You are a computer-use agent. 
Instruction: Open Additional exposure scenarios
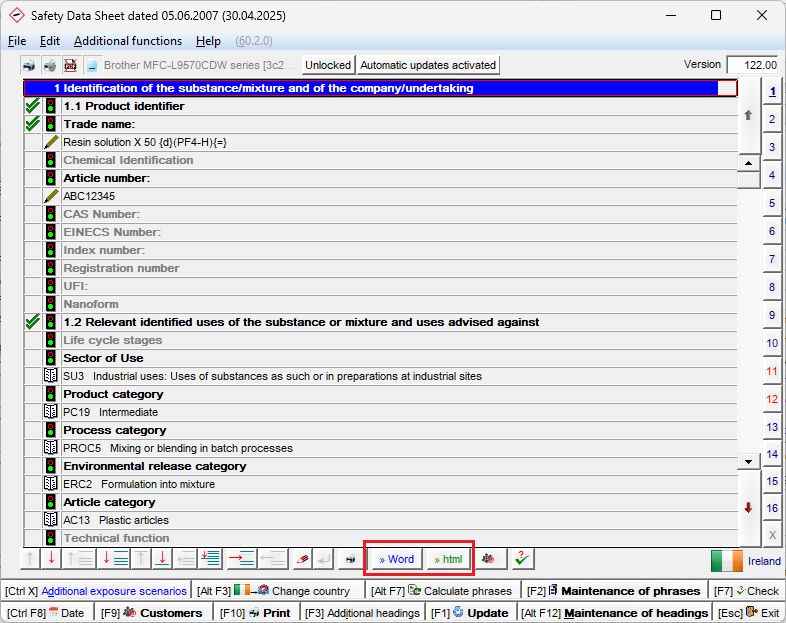pyautogui.click(x=96, y=591)
